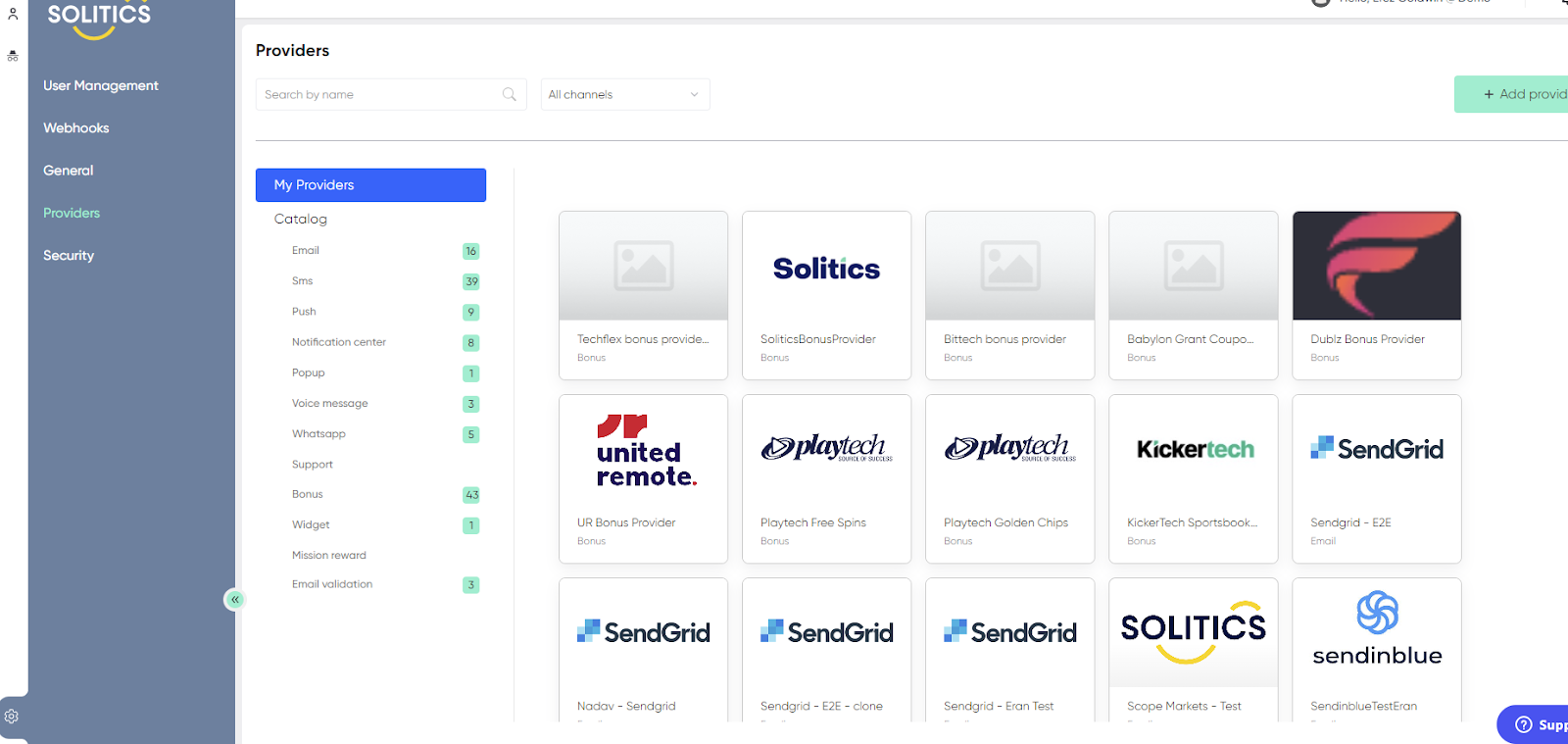
Task: Click the Sms count badge 39
Action: [471, 281]
